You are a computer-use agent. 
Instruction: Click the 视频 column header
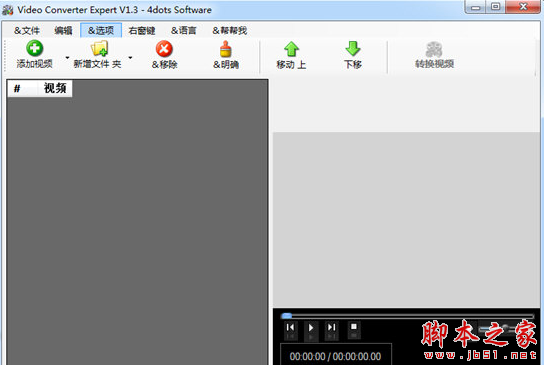pyautogui.click(x=54, y=88)
